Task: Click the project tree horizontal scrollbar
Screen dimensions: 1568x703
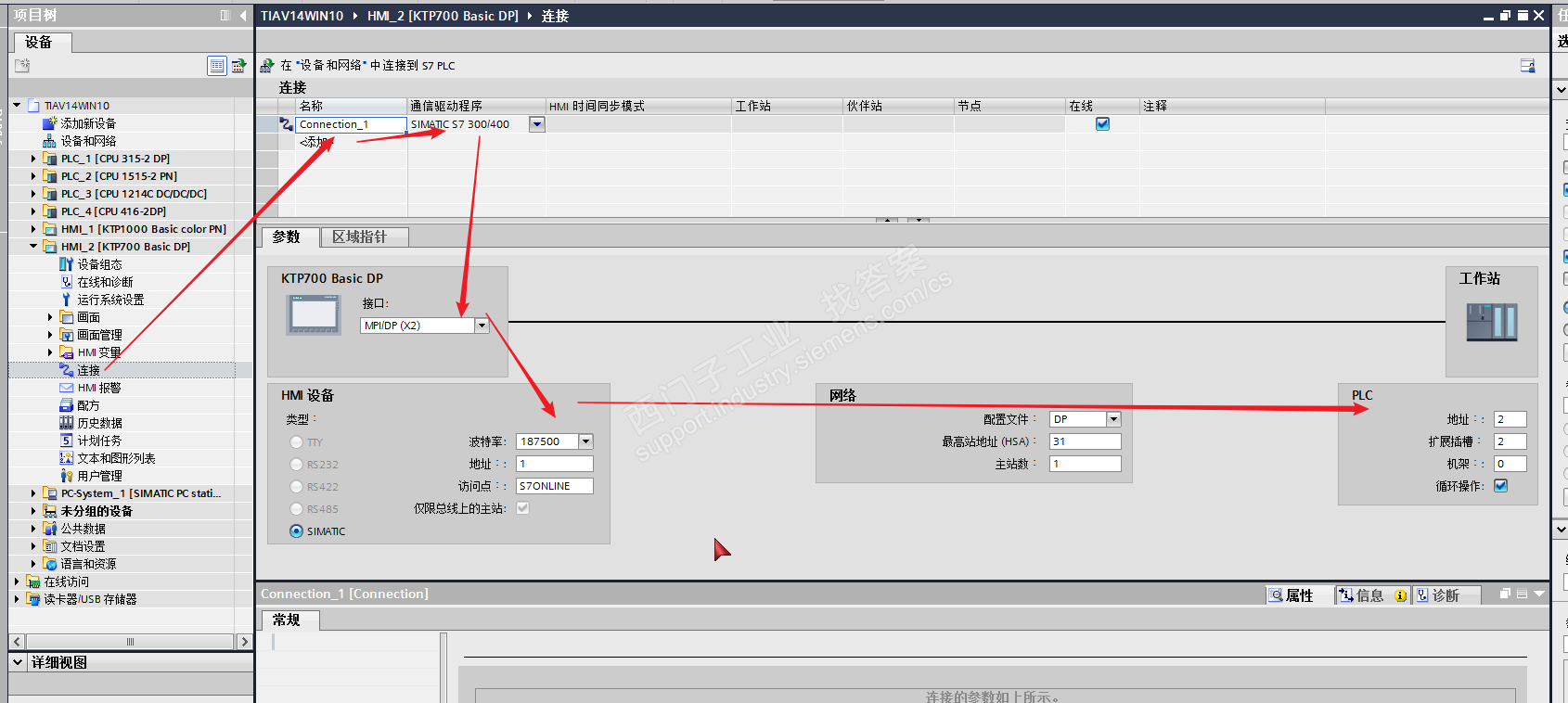Action: tap(130, 642)
